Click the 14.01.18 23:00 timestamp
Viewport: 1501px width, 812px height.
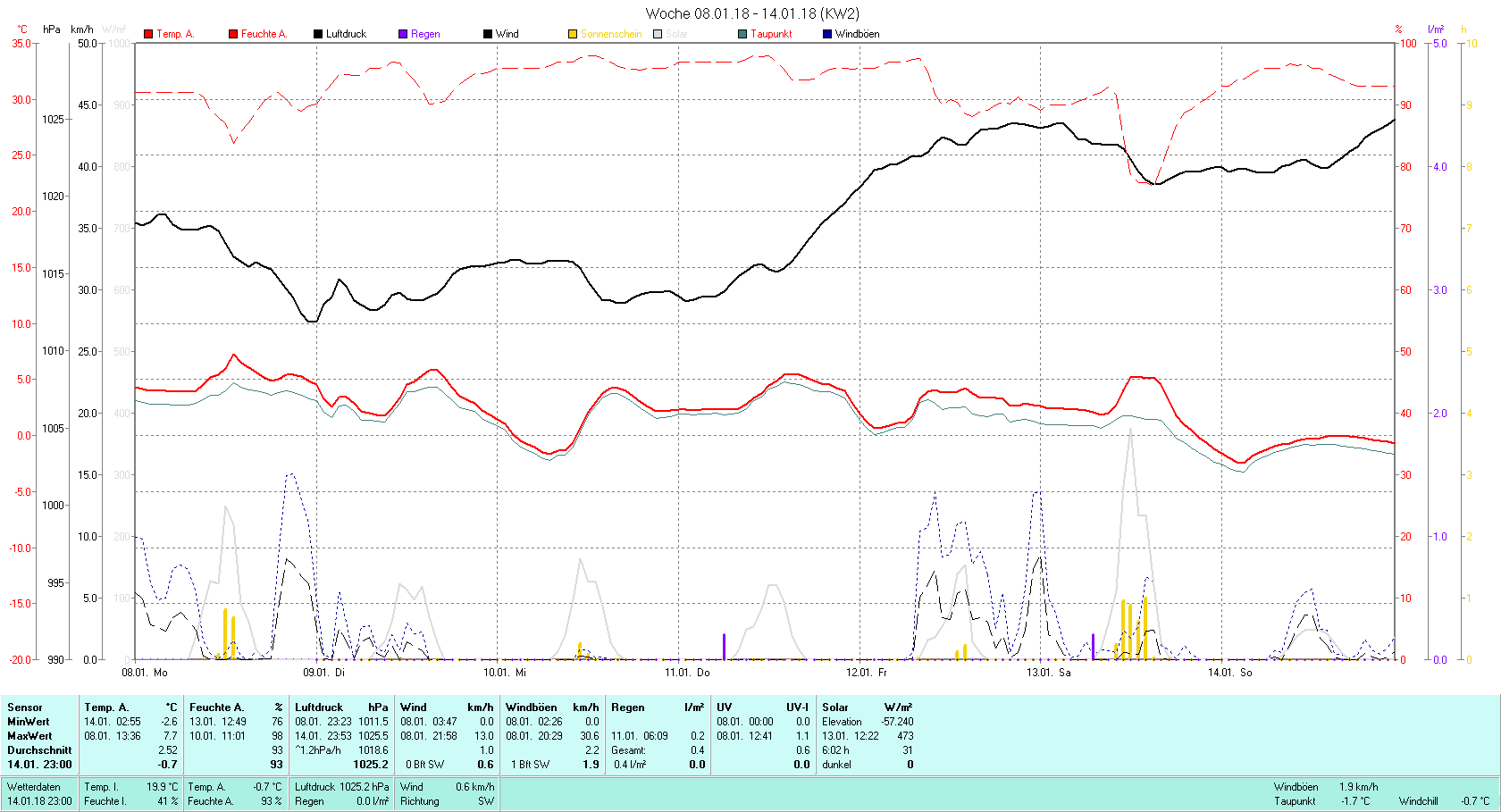39,801
